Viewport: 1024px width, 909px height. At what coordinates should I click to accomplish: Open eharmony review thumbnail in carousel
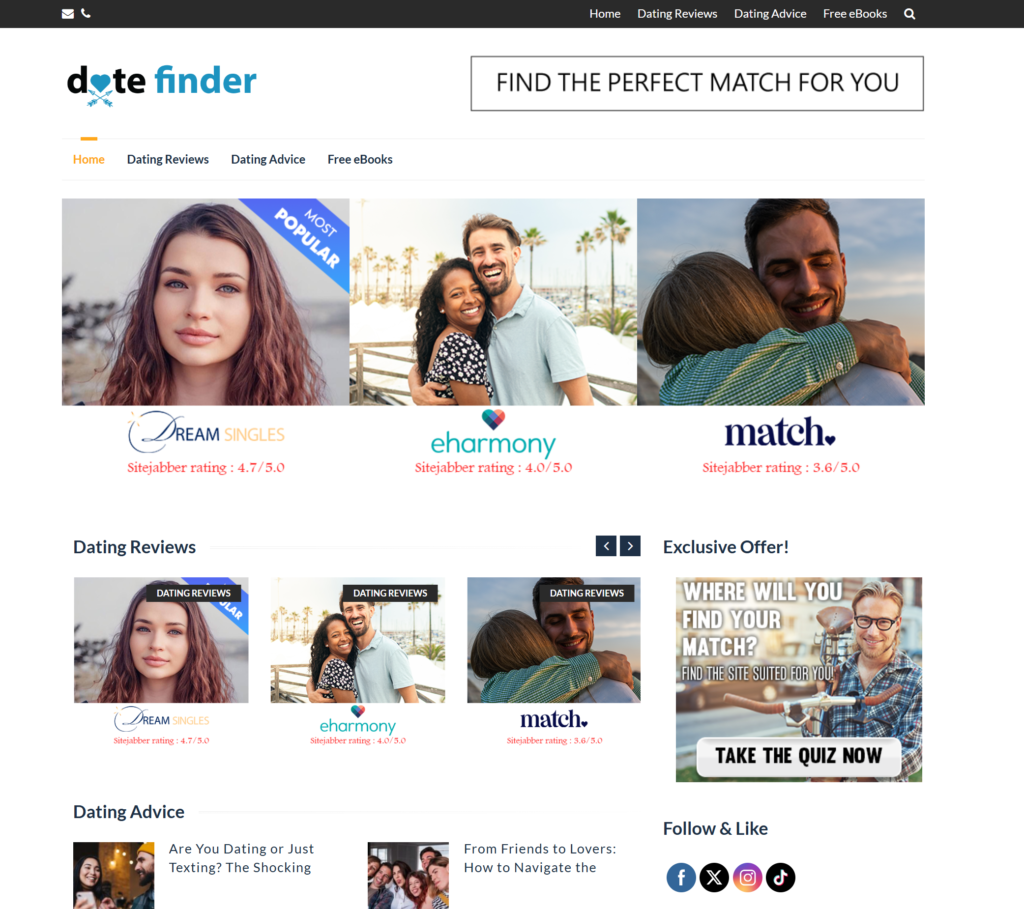pyautogui.click(x=358, y=640)
